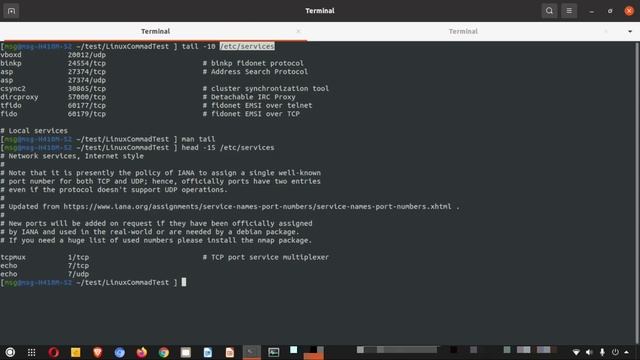Click the IANA service-names URL text
The image size is (640, 360).
[x=258, y=207]
